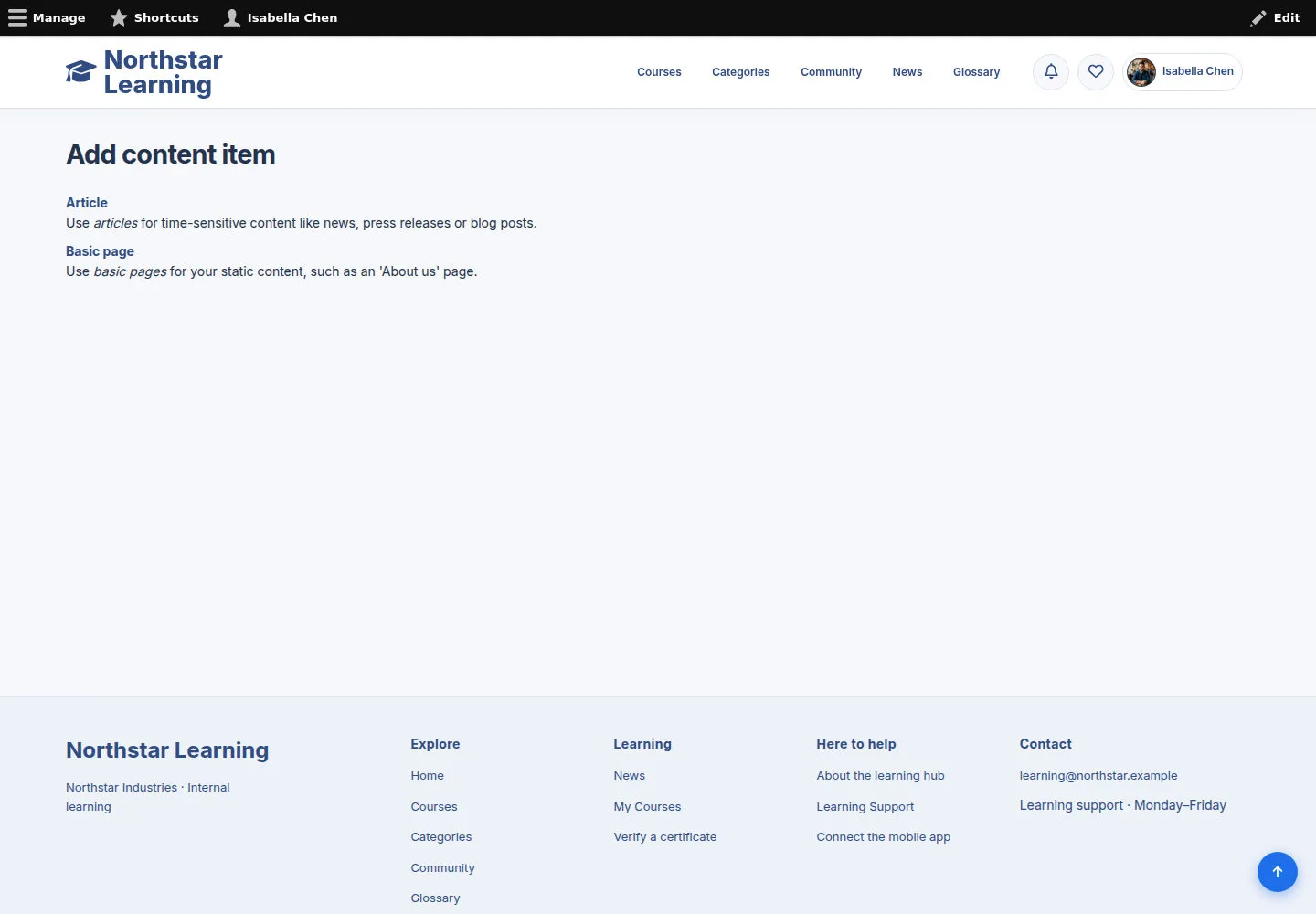Image resolution: width=1316 pixels, height=914 pixels.
Task: Choose the Basic page content type
Action: click(x=100, y=251)
